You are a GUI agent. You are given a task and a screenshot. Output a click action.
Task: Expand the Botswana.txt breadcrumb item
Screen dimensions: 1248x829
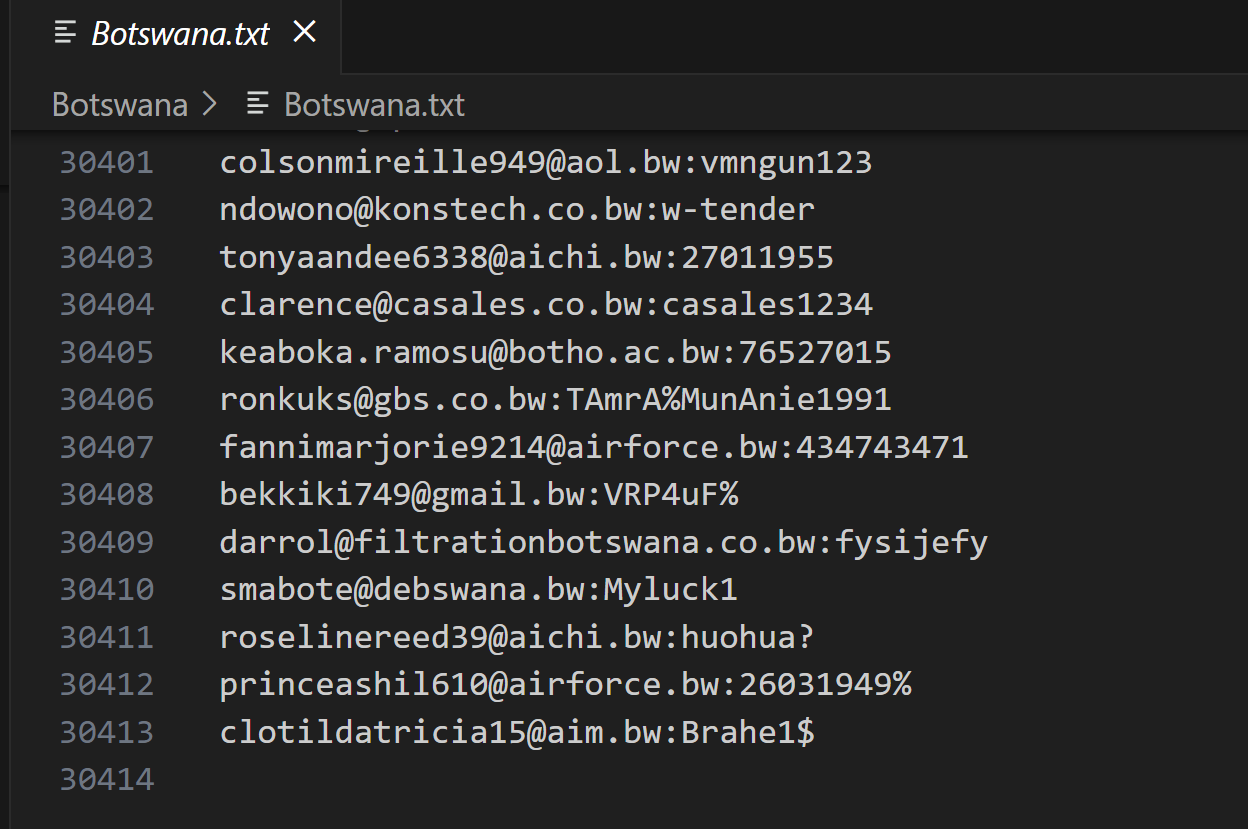click(x=374, y=104)
